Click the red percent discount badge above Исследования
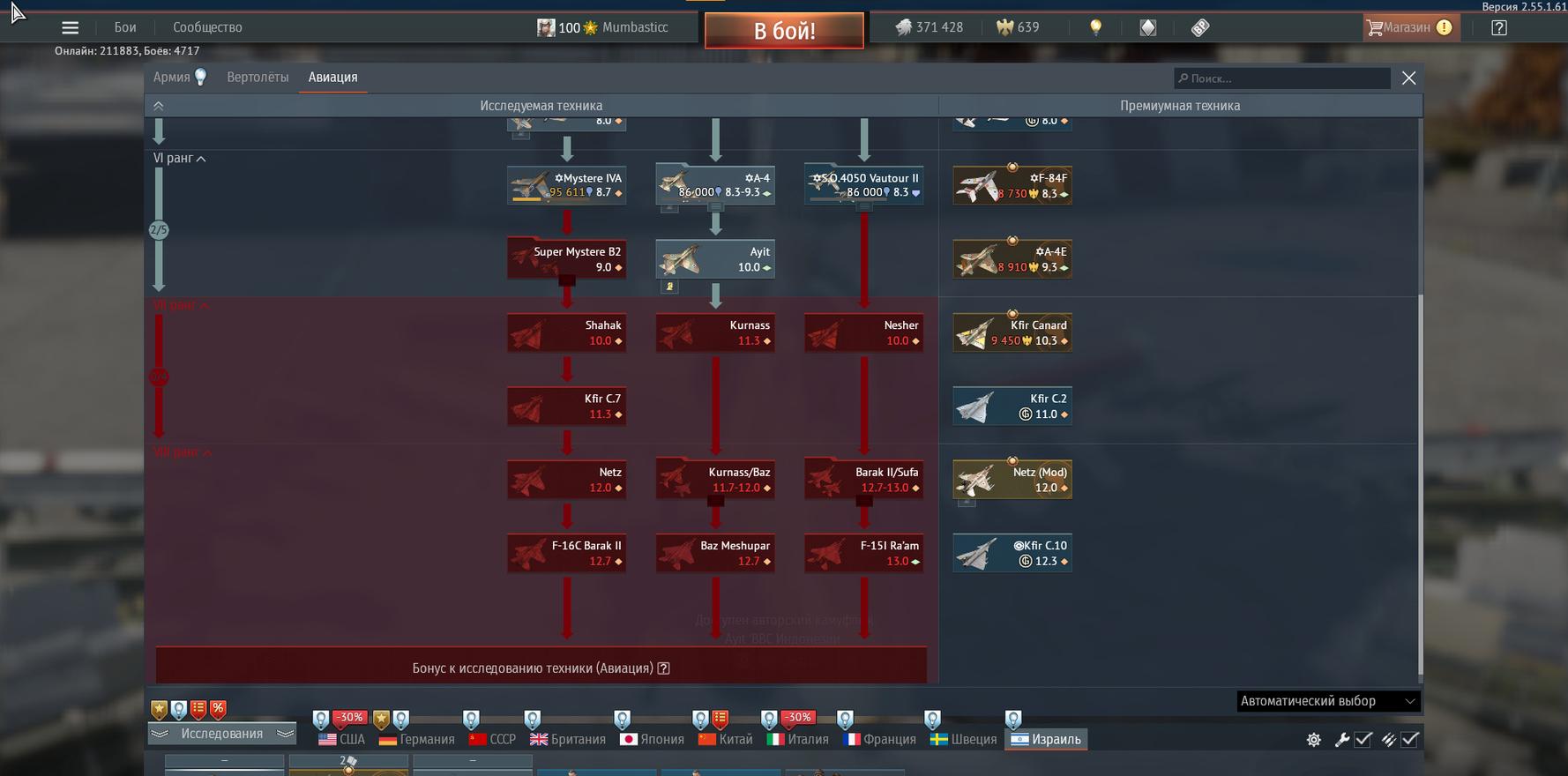 [x=218, y=709]
